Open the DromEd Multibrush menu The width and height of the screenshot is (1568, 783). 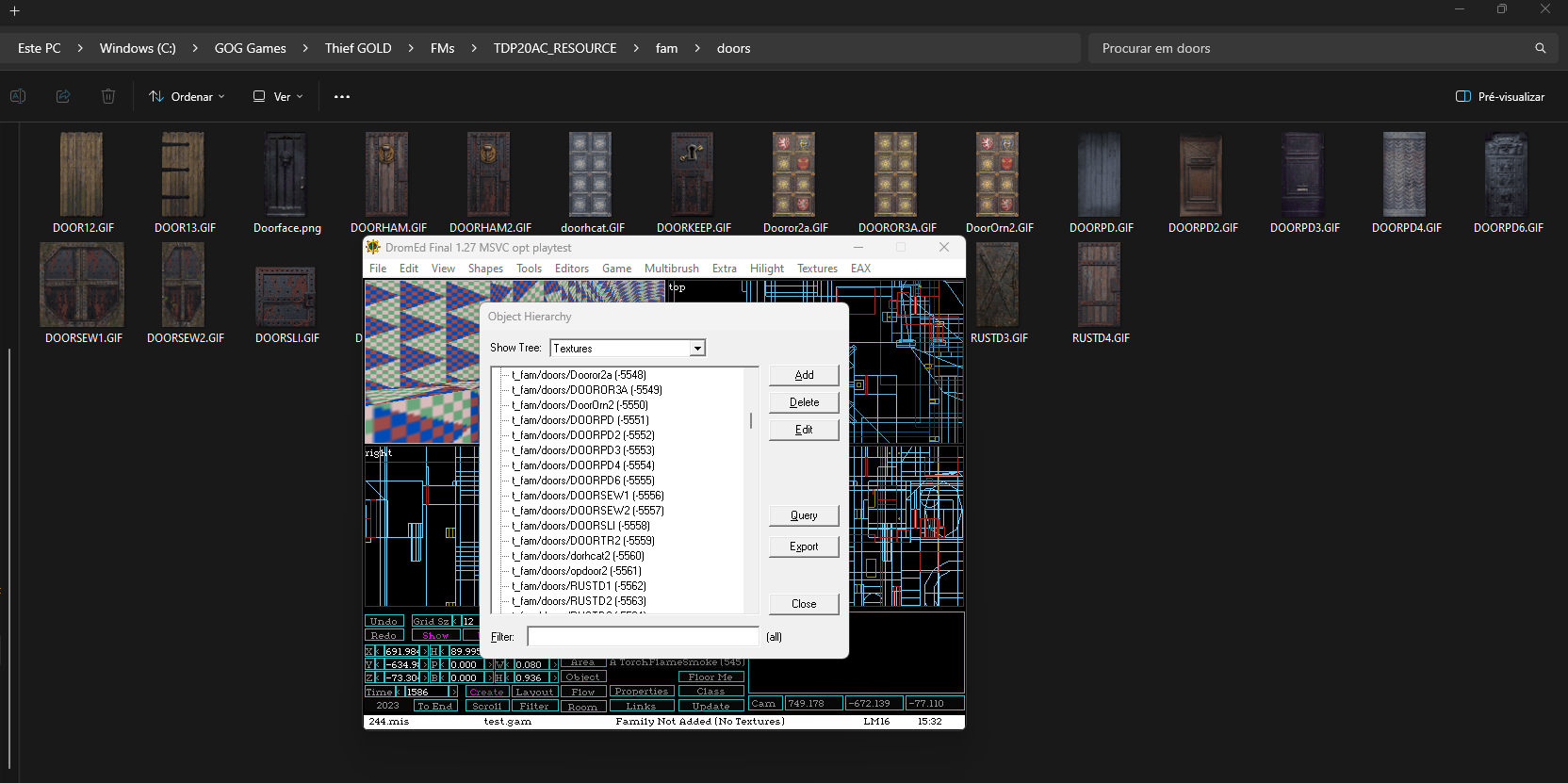coord(672,269)
